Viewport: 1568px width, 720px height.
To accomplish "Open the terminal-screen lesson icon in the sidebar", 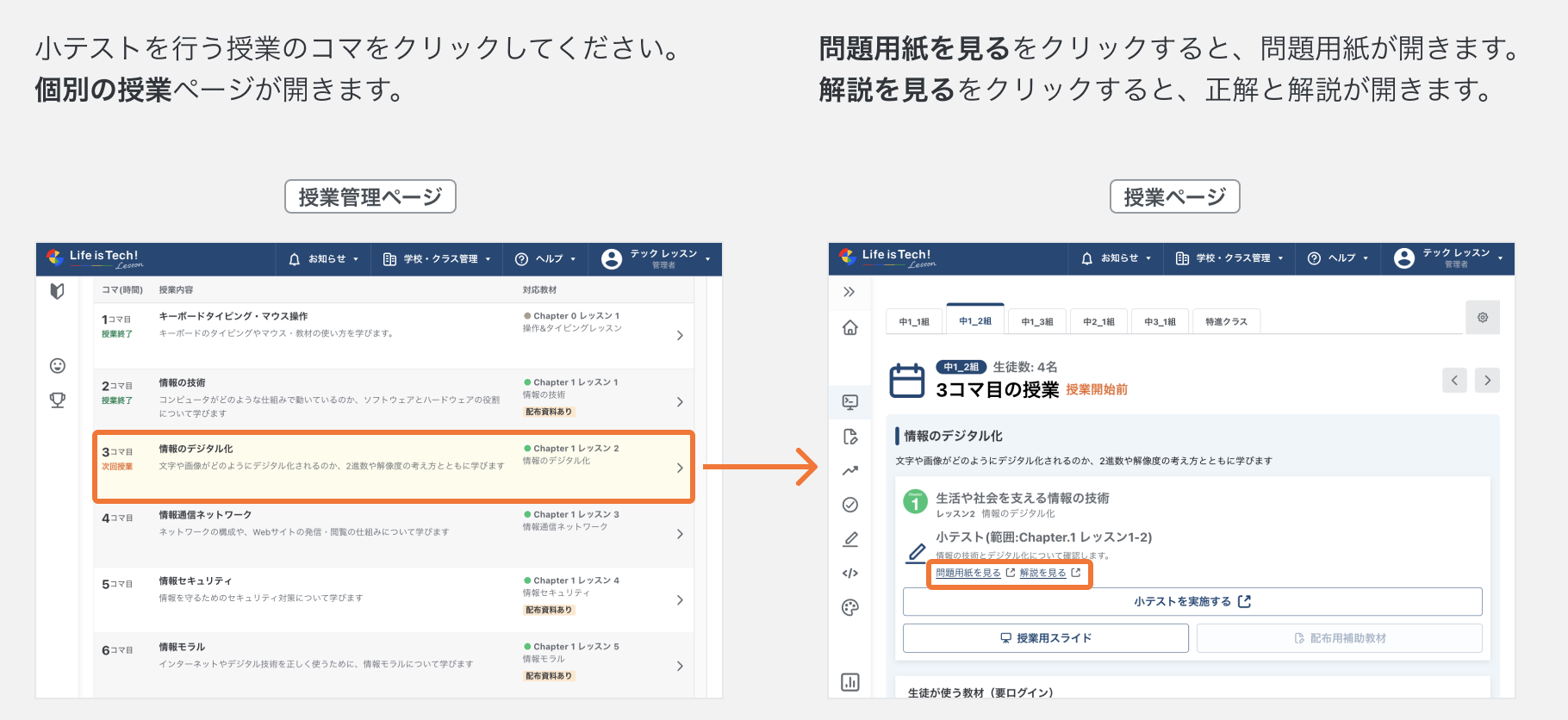I will pyautogui.click(x=850, y=401).
